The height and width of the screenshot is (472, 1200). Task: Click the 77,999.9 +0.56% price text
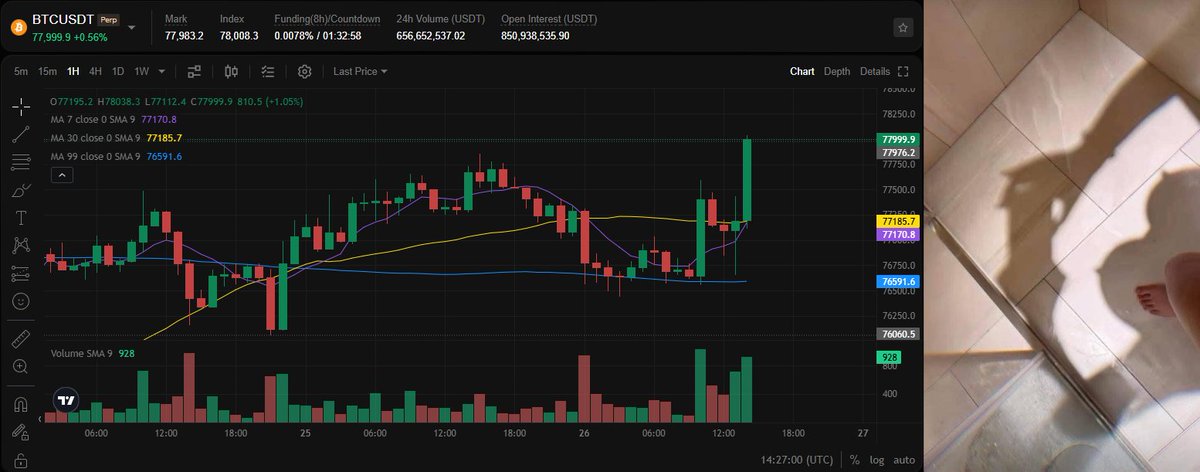[x=70, y=37]
